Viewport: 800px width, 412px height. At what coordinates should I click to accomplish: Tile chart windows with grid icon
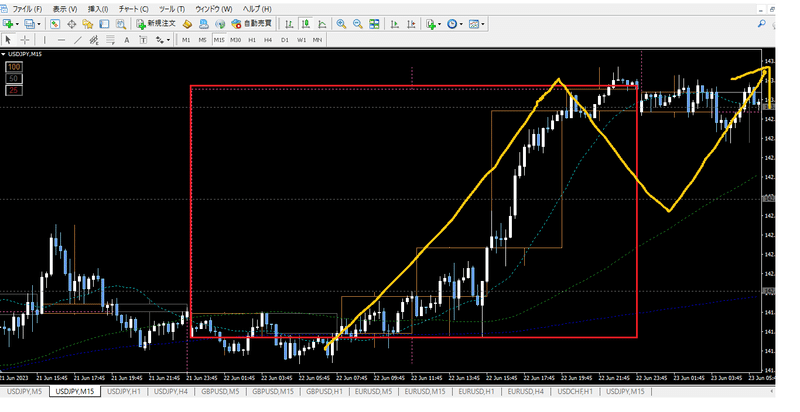374,24
